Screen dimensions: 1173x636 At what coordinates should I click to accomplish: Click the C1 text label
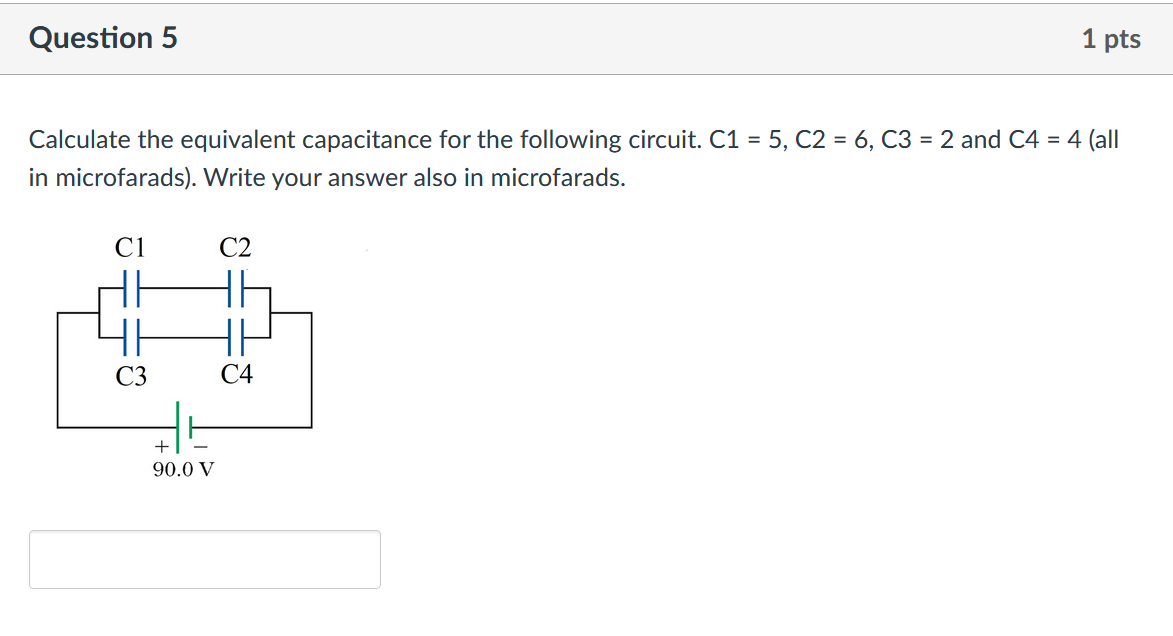click(x=129, y=247)
